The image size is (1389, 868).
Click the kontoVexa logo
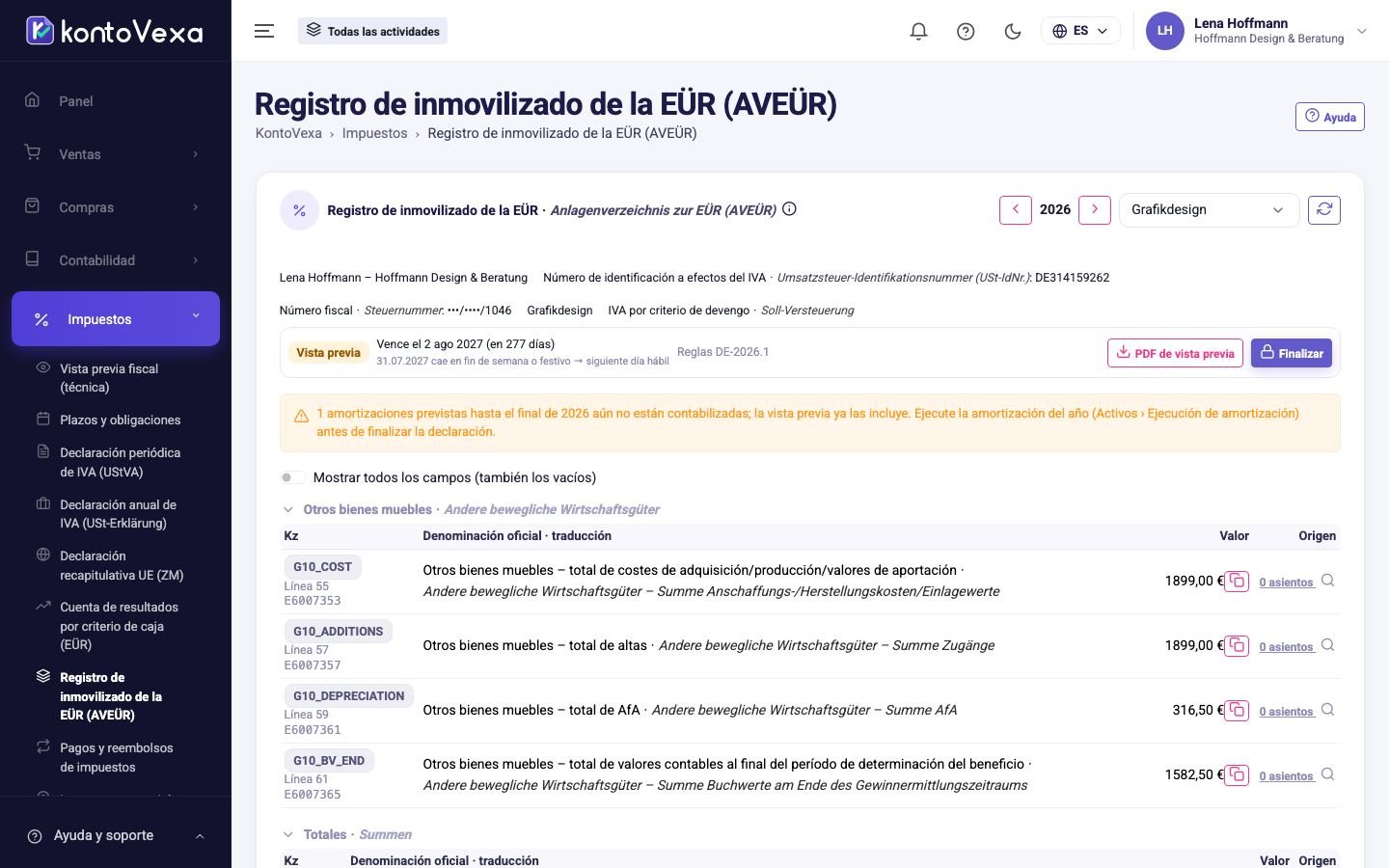(x=115, y=31)
